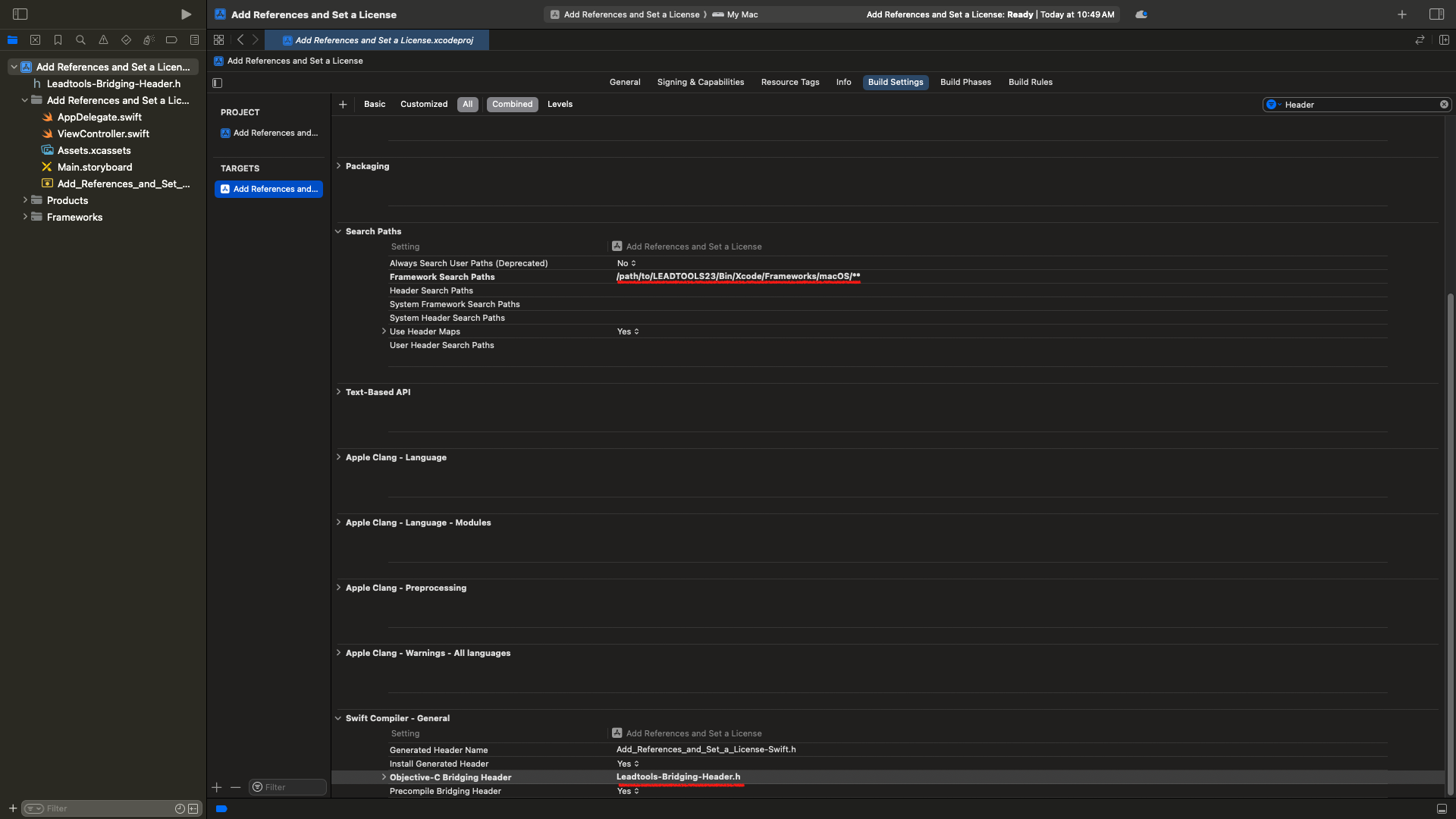
Task: Open the related items grid icon
Action: point(218,40)
